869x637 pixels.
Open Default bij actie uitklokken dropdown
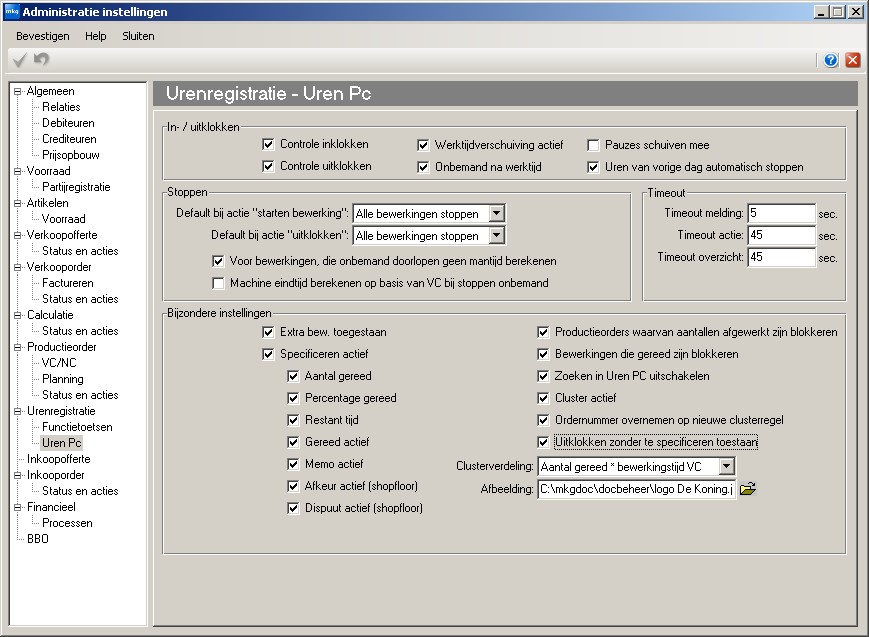tap(497, 236)
